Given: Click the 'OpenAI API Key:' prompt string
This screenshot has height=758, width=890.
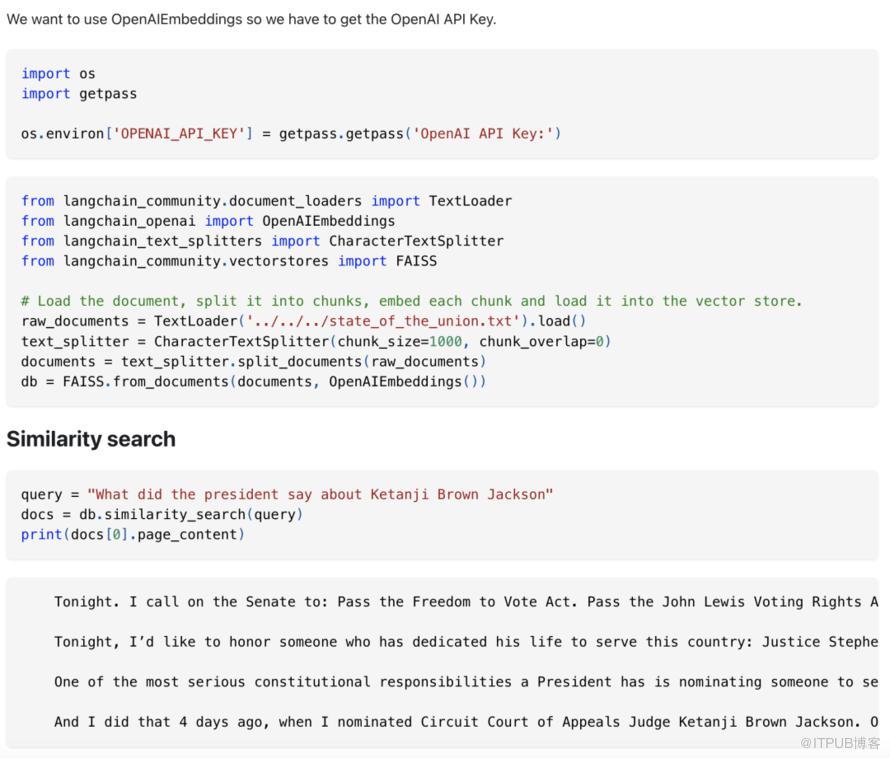Looking at the screenshot, I should click(484, 133).
